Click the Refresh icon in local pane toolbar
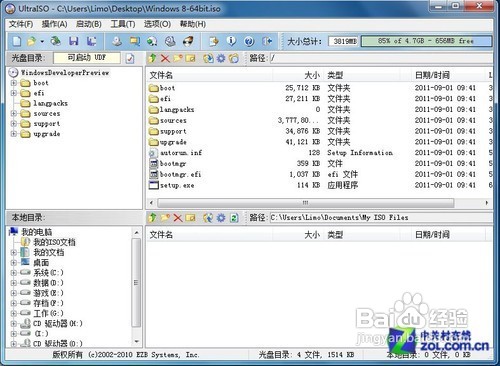 tap(234, 218)
